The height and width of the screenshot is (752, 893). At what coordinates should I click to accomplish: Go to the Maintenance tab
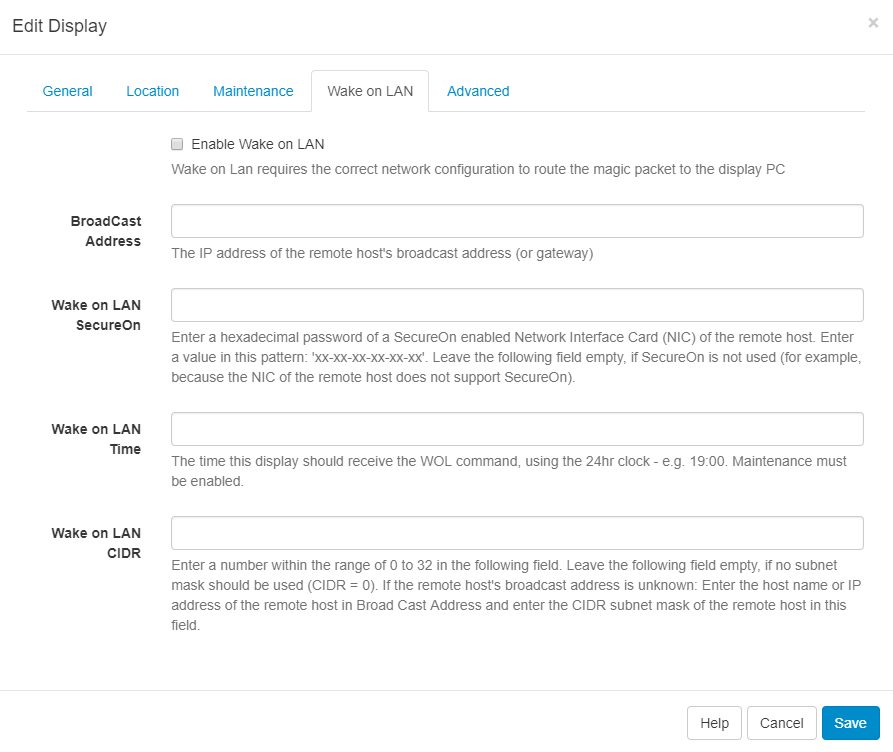pos(253,91)
